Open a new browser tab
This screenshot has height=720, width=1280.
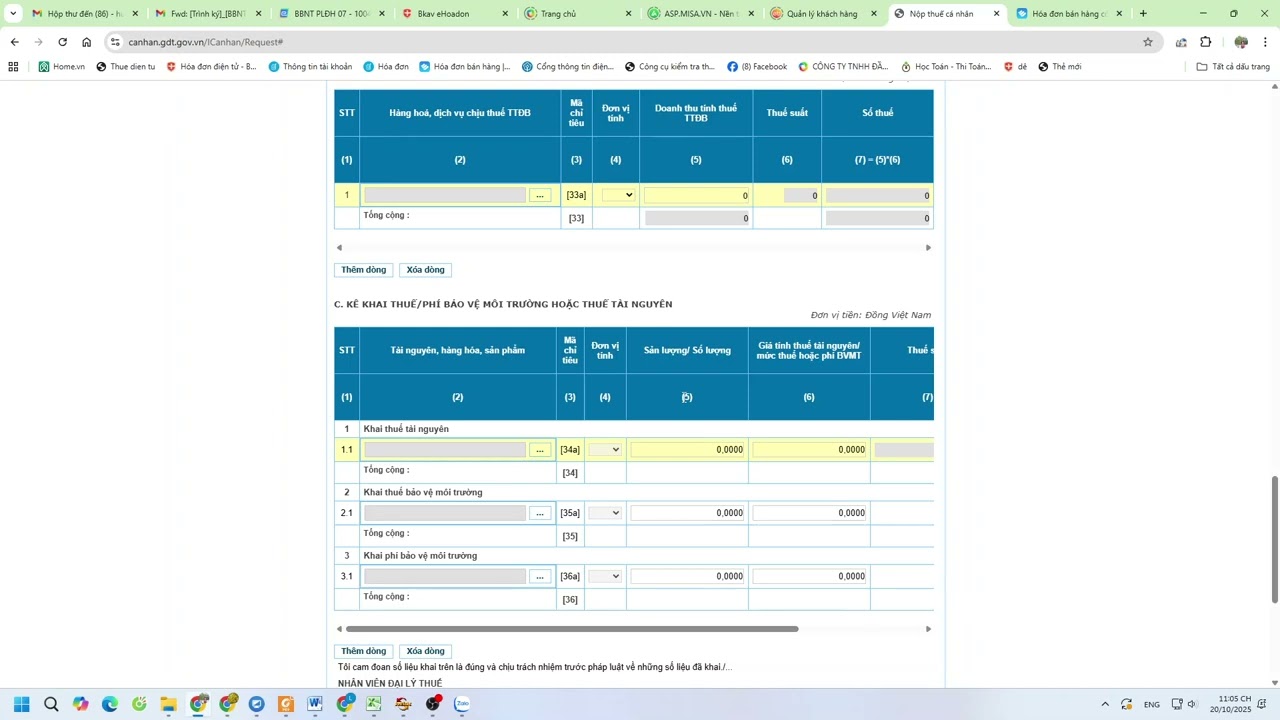point(1143,14)
